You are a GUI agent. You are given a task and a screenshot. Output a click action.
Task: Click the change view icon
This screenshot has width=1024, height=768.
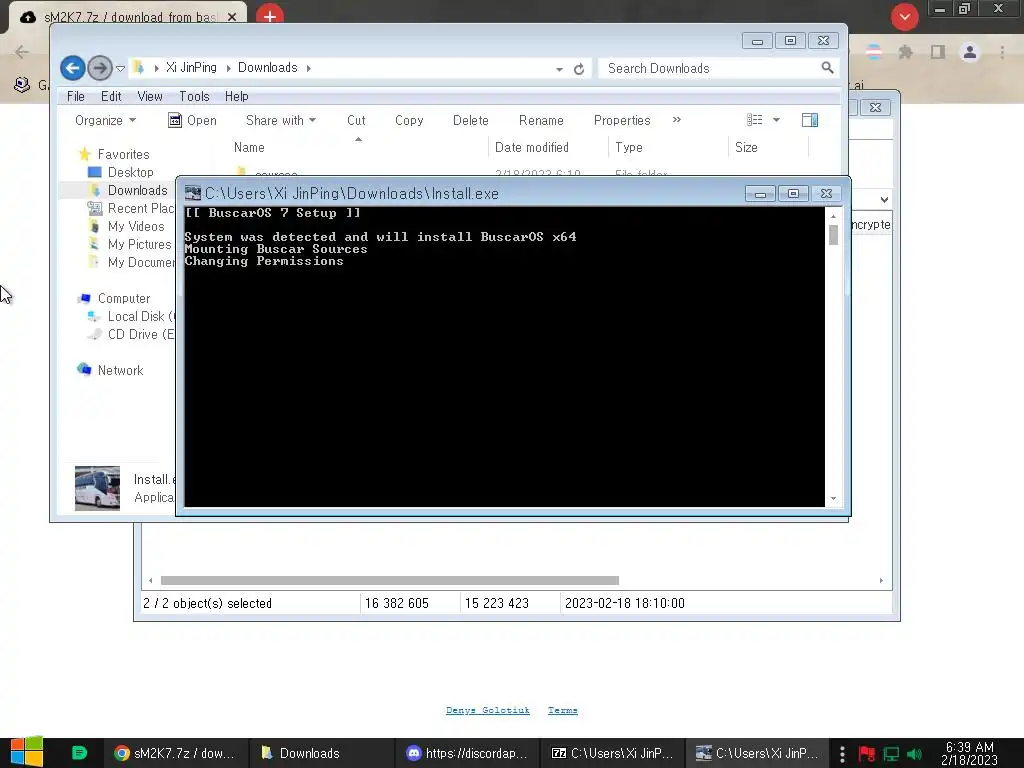[x=754, y=120]
